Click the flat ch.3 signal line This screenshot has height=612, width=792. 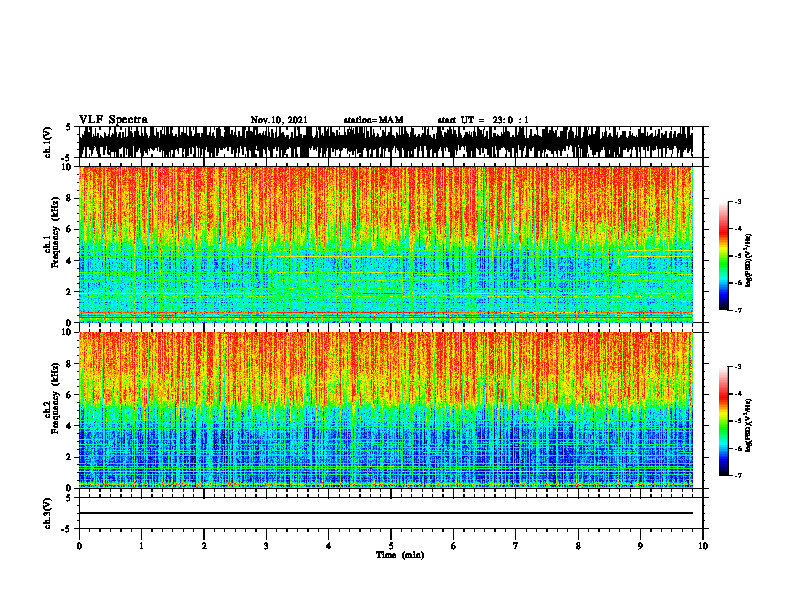[386, 513]
